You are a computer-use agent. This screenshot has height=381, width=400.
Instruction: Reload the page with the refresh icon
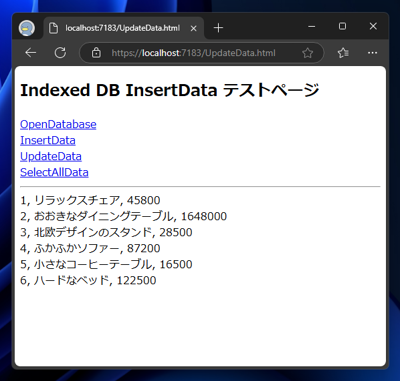(60, 53)
